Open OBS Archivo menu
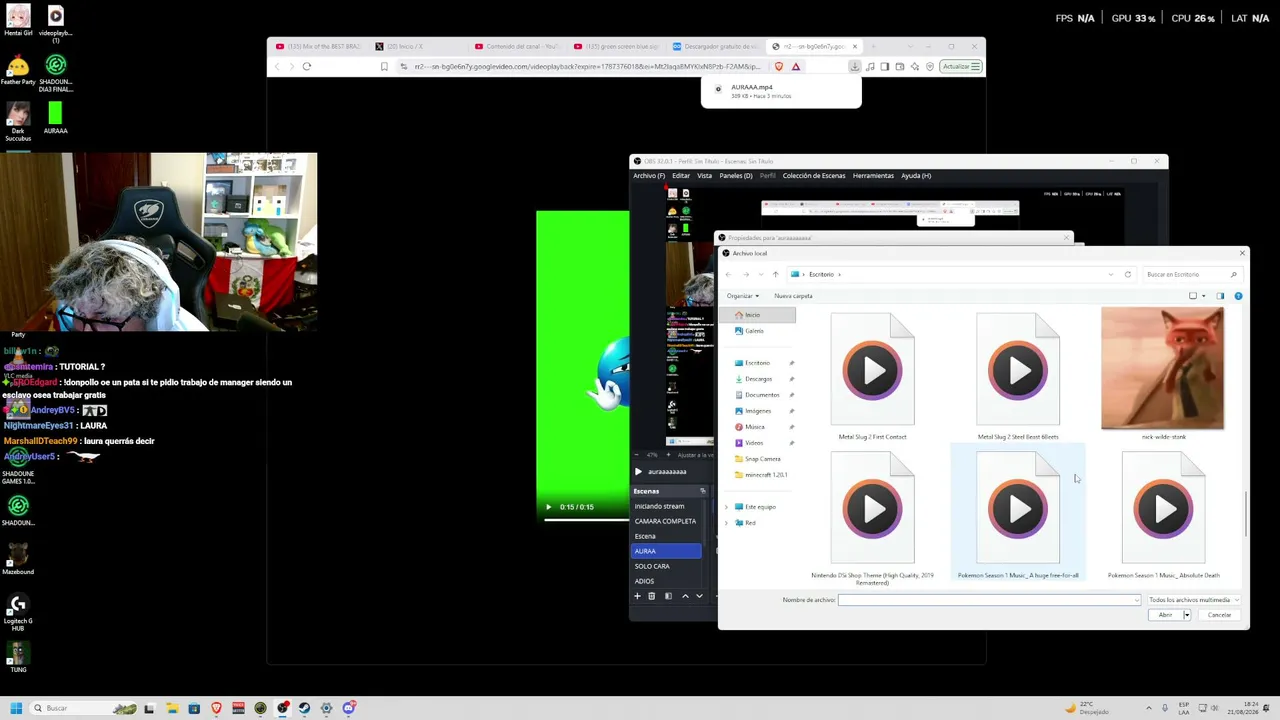1280x720 pixels. (x=648, y=176)
